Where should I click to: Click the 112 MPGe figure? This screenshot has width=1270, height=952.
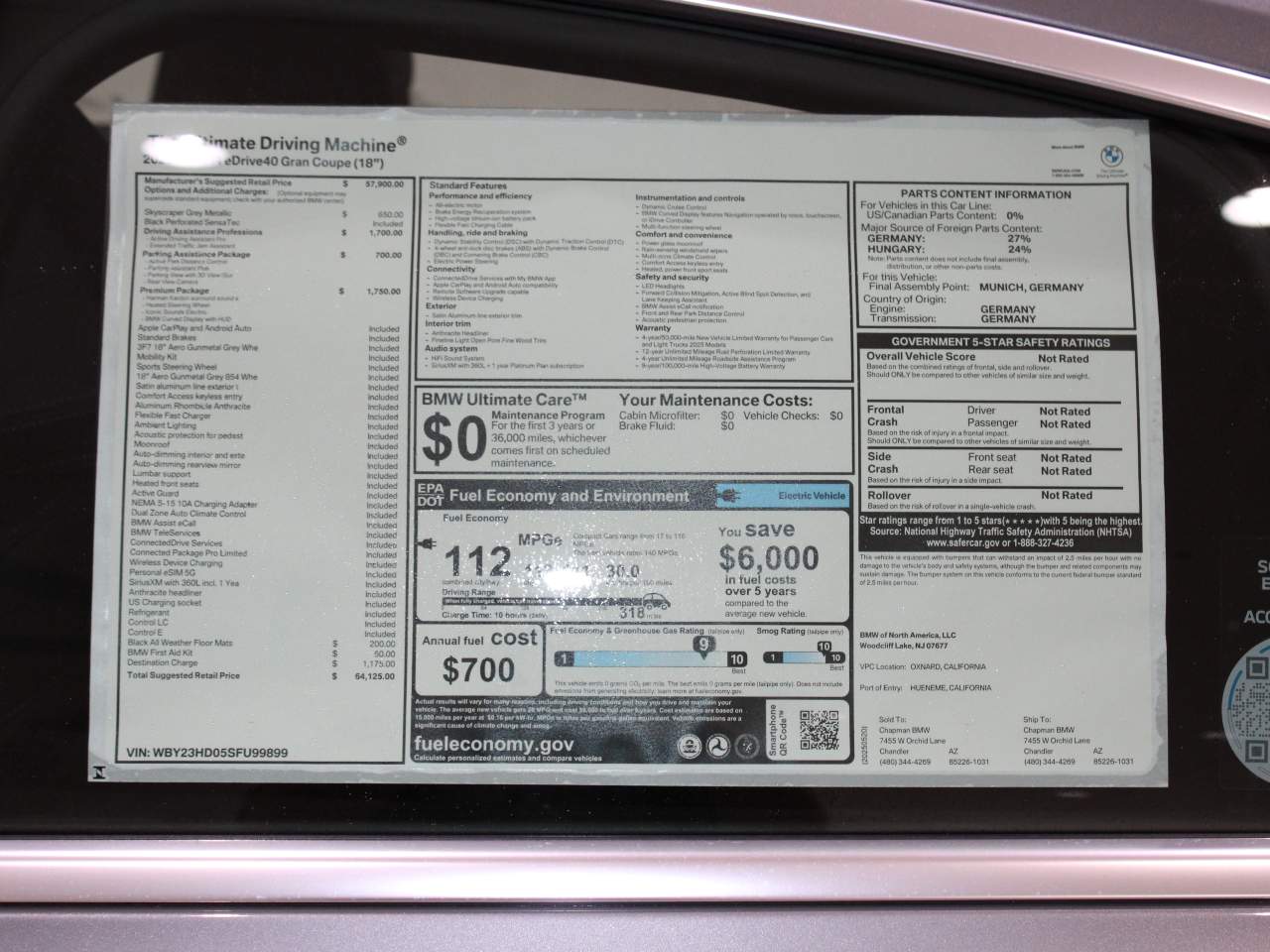pos(477,562)
